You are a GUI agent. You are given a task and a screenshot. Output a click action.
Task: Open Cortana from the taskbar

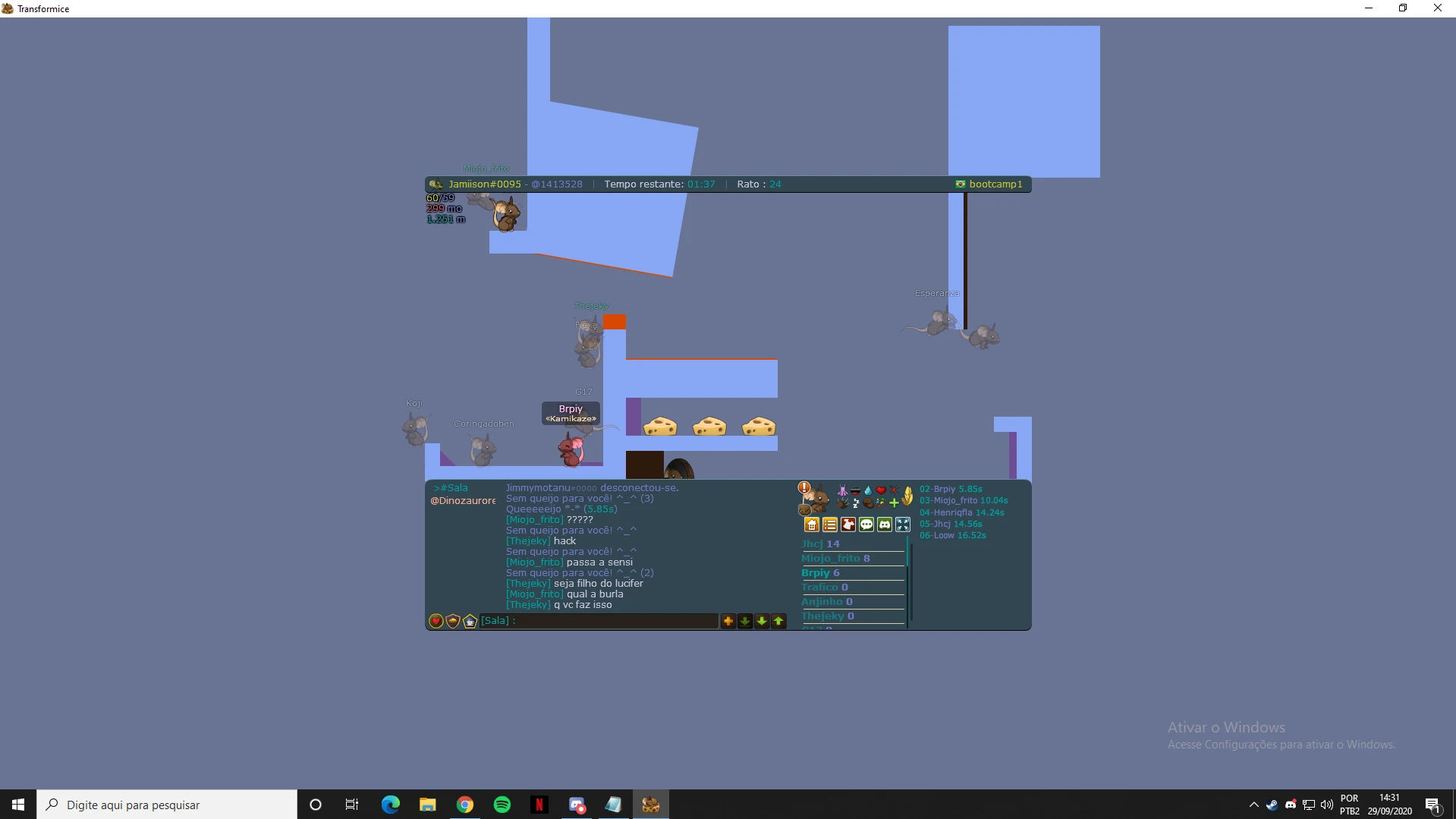point(316,805)
